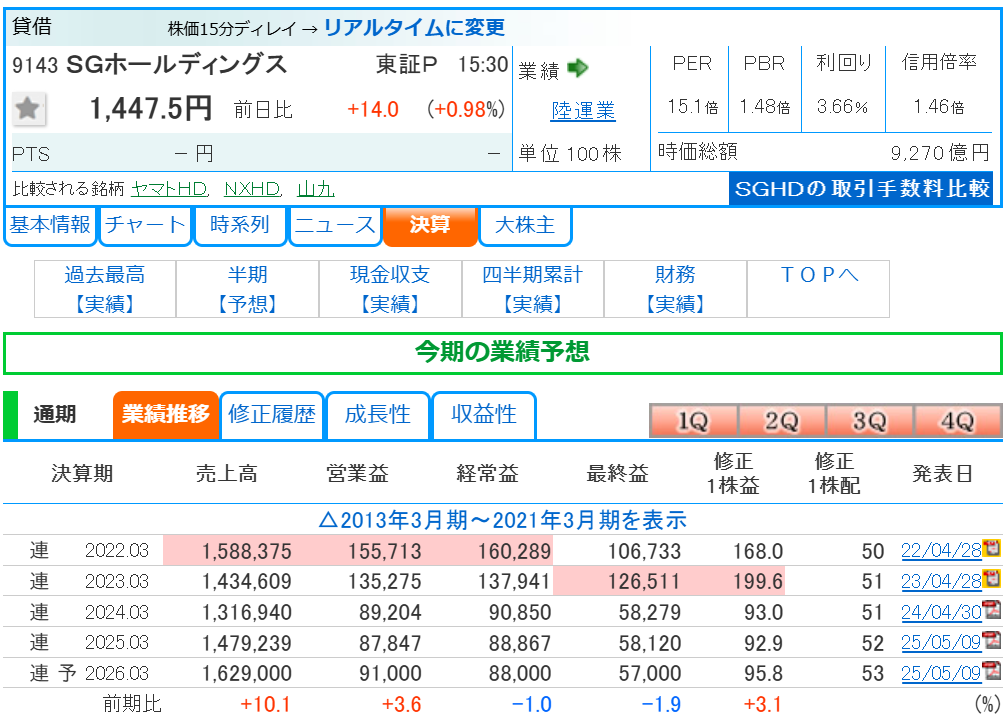
Task: Jump to 四半期累計【実績】 section
Action: (533, 289)
